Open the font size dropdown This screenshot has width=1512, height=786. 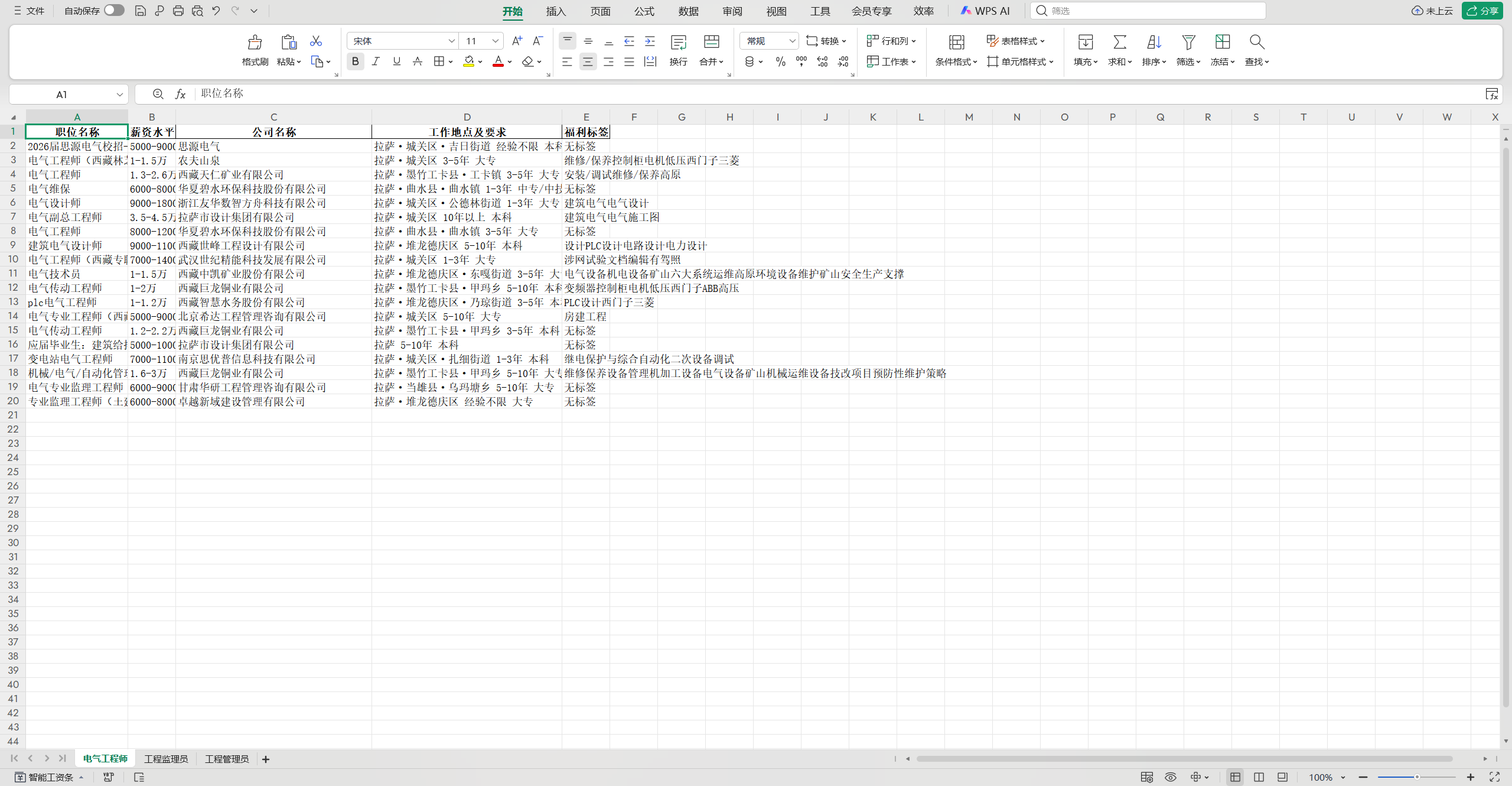pos(496,41)
